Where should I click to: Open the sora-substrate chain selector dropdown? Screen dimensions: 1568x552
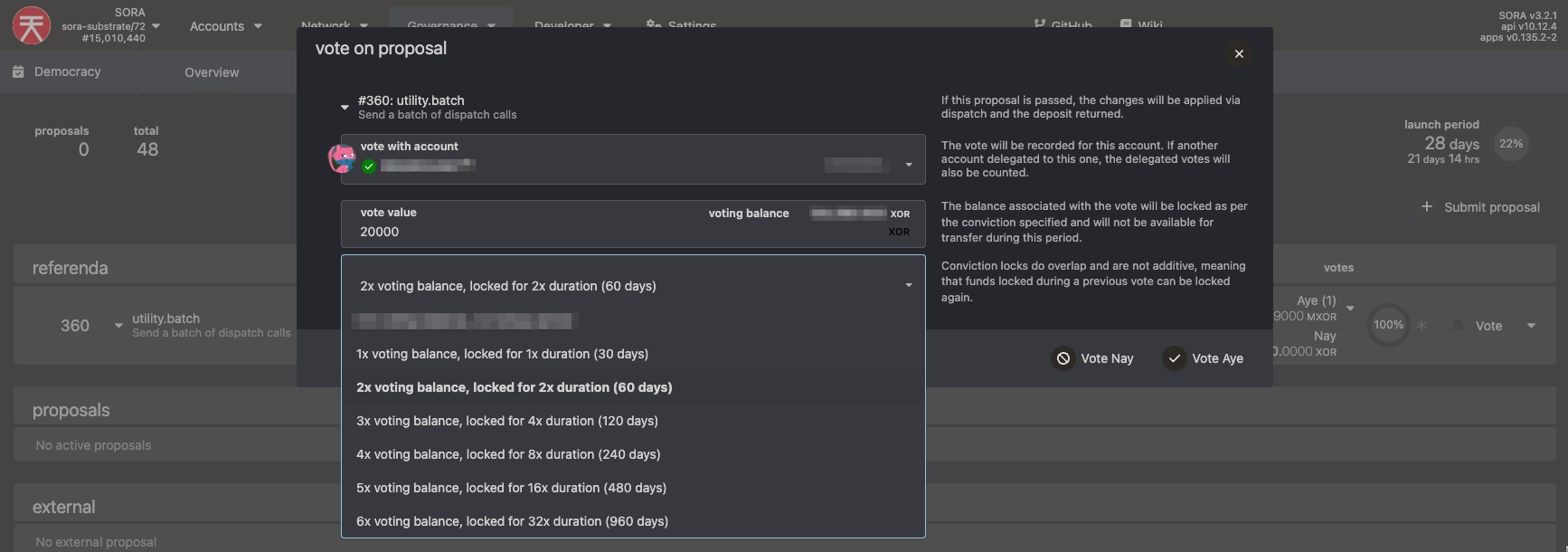click(x=156, y=26)
